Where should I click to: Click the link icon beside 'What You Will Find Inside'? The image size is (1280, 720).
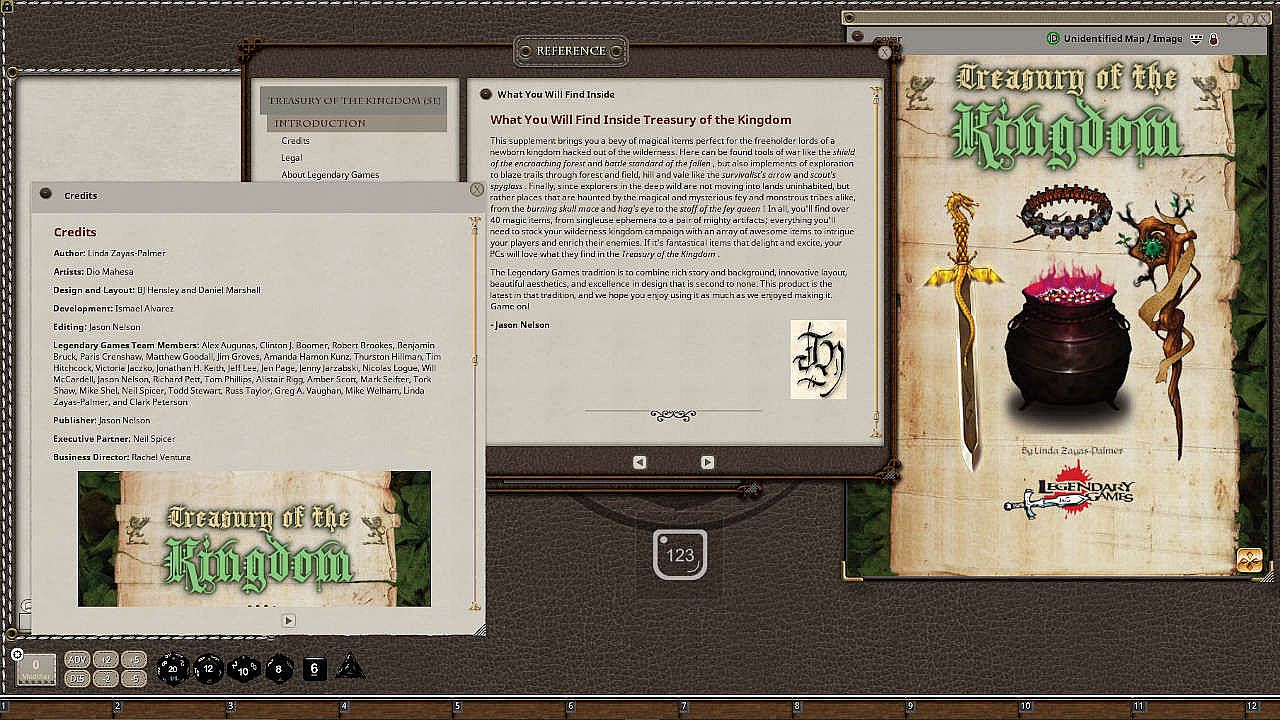(x=485, y=94)
